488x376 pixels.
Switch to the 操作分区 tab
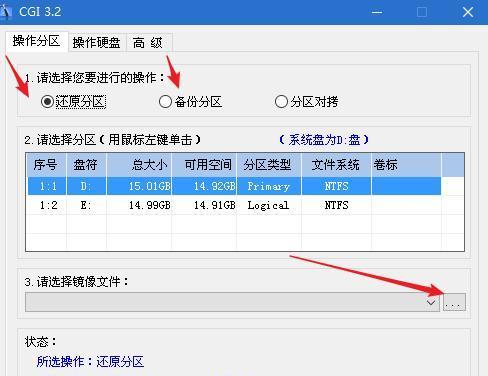(x=37, y=41)
